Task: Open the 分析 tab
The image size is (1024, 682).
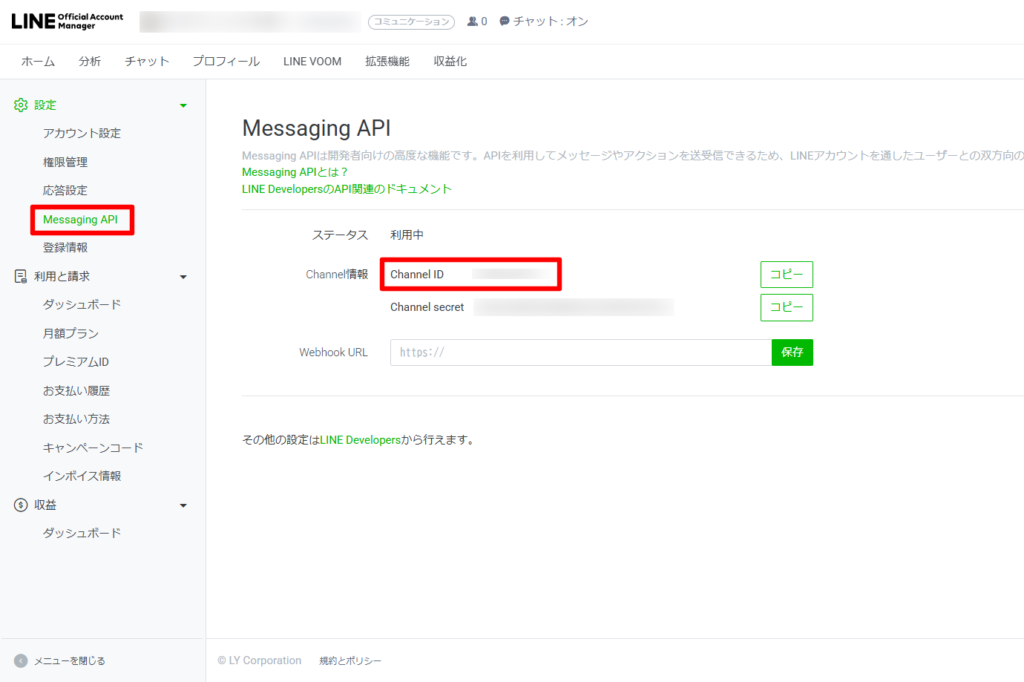Action: click(x=89, y=61)
